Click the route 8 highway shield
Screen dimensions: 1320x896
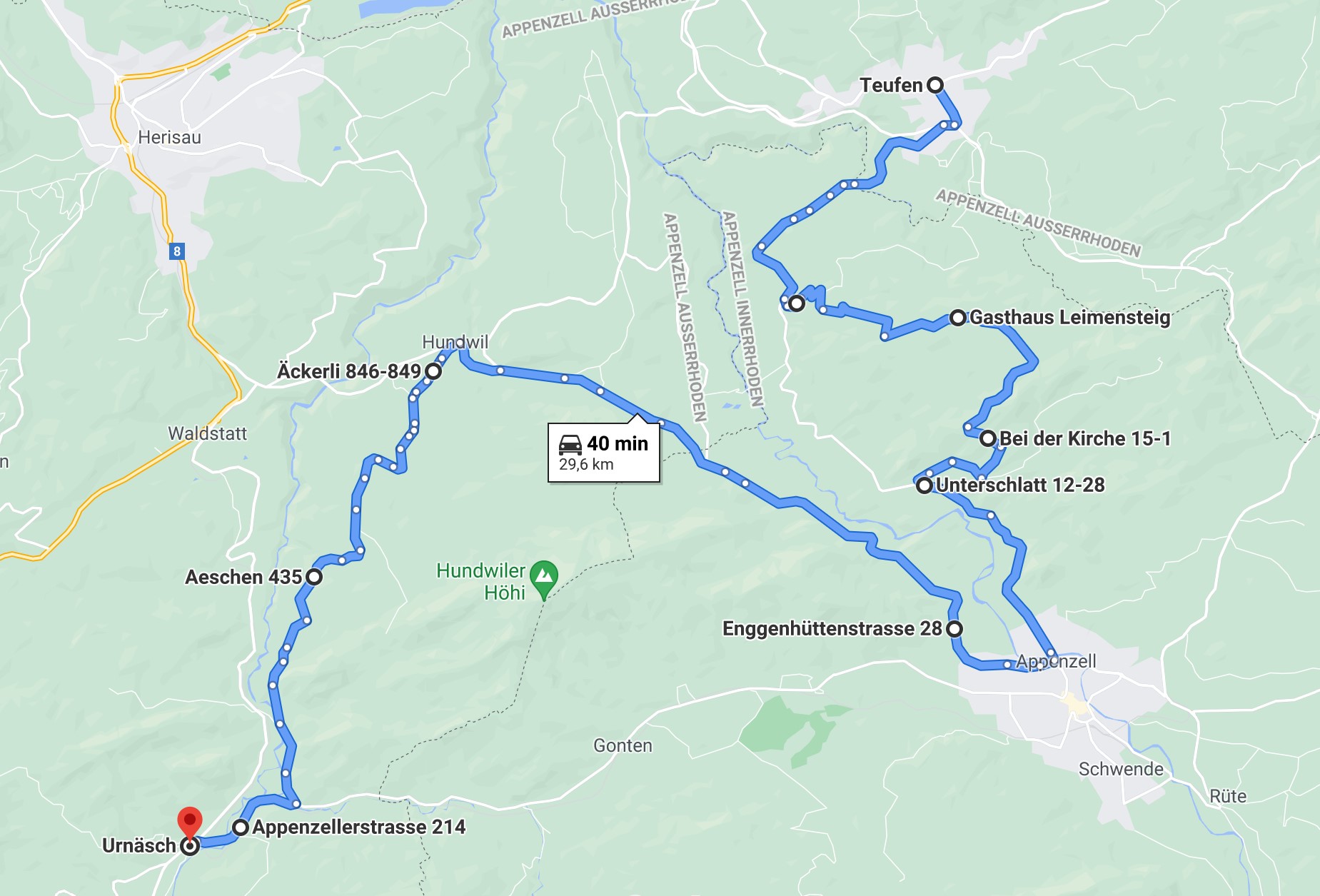[177, 251]
